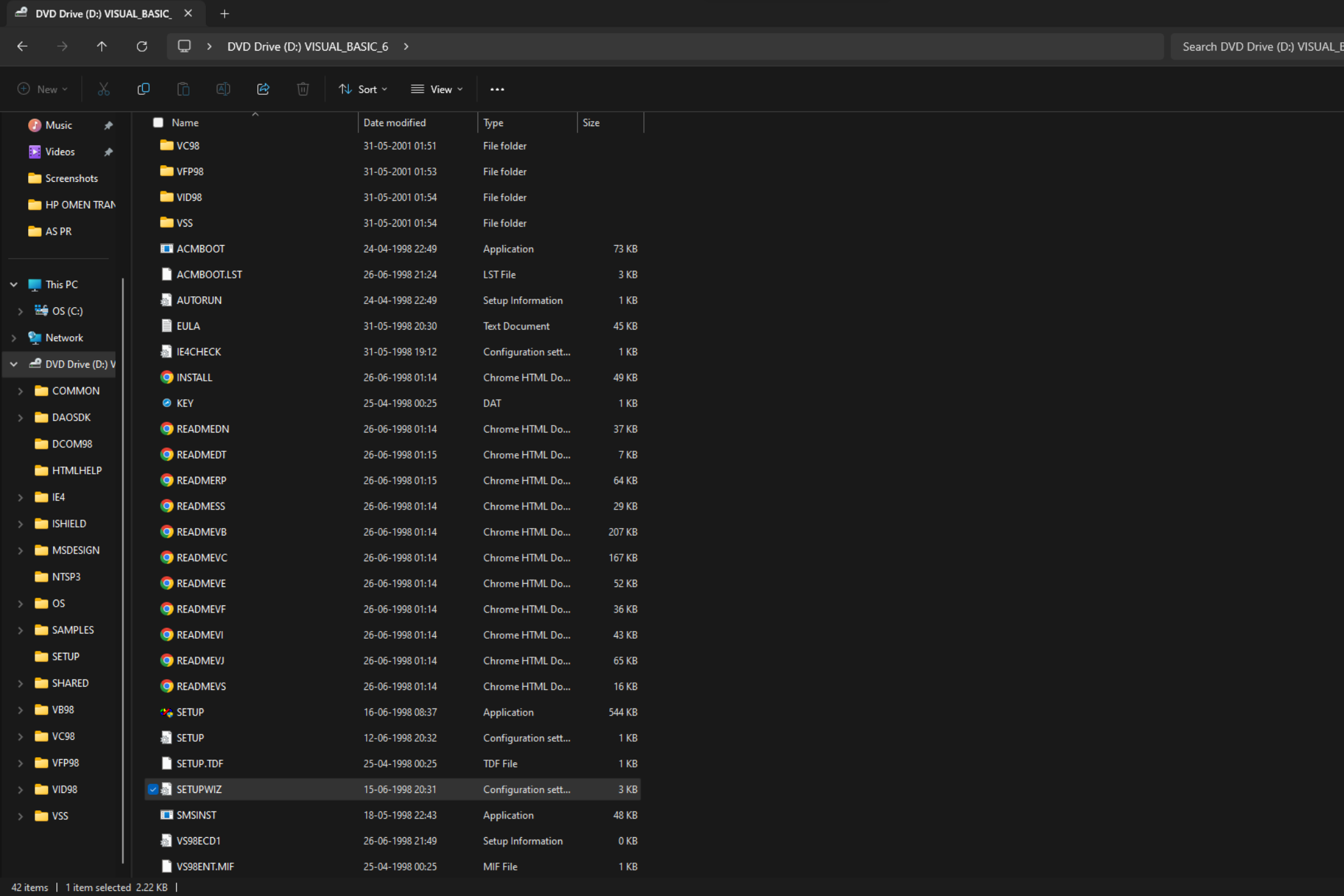Click the INSTALL Chrome HTML icon

coord(166,377)
